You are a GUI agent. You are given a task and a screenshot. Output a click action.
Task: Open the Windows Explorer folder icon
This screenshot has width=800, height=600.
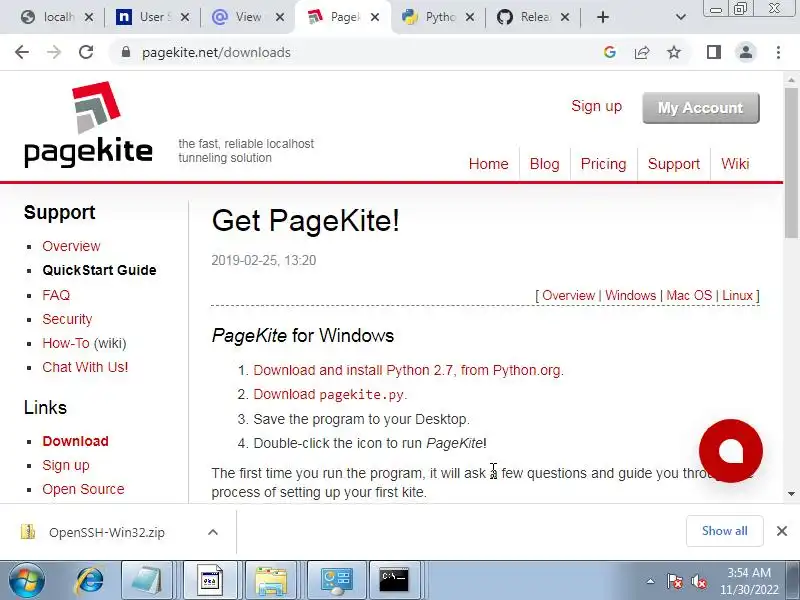(271, 581)
